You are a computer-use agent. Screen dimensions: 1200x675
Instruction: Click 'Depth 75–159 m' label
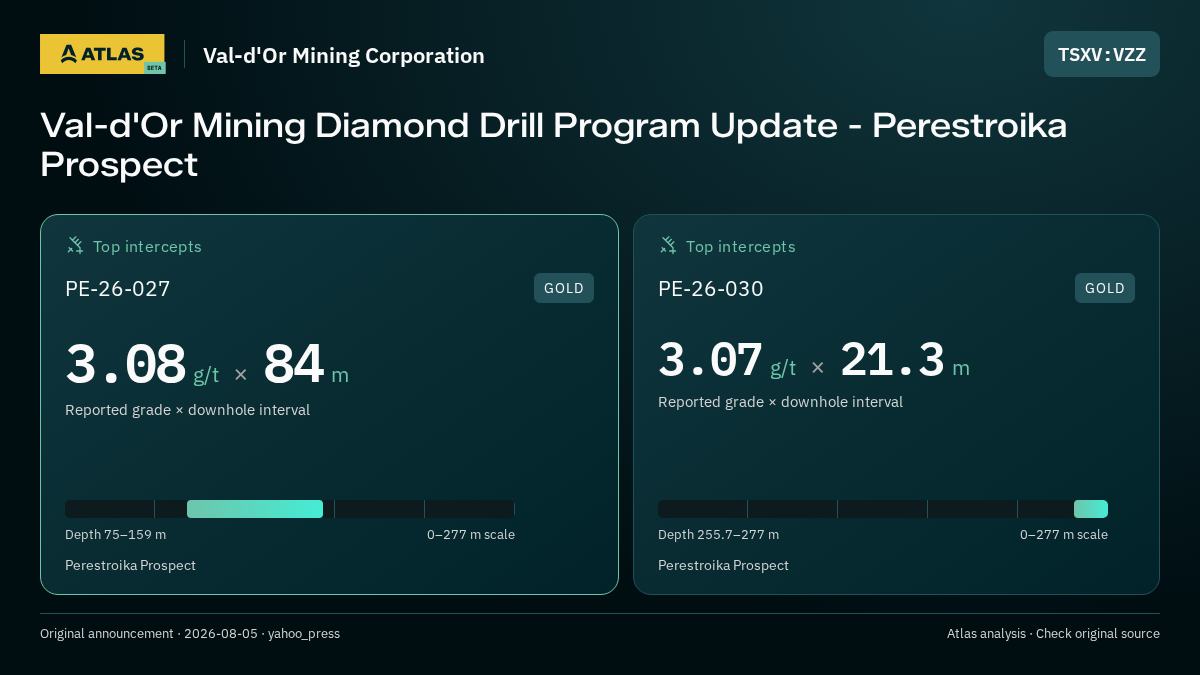116,535
